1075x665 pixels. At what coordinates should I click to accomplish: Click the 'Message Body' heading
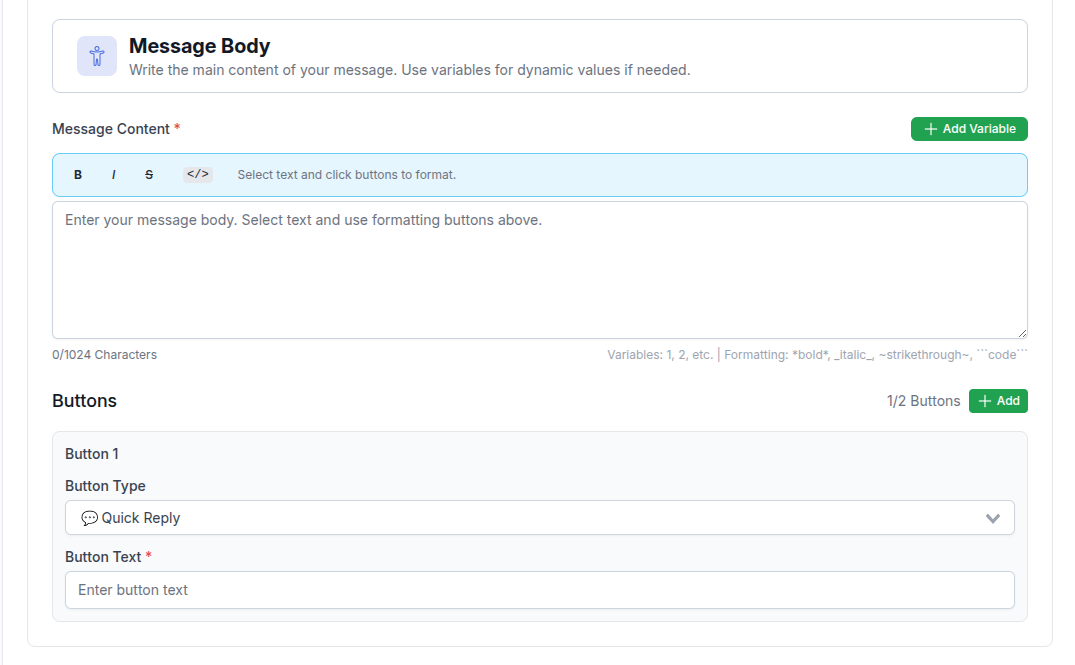click(x=200, y=46)
